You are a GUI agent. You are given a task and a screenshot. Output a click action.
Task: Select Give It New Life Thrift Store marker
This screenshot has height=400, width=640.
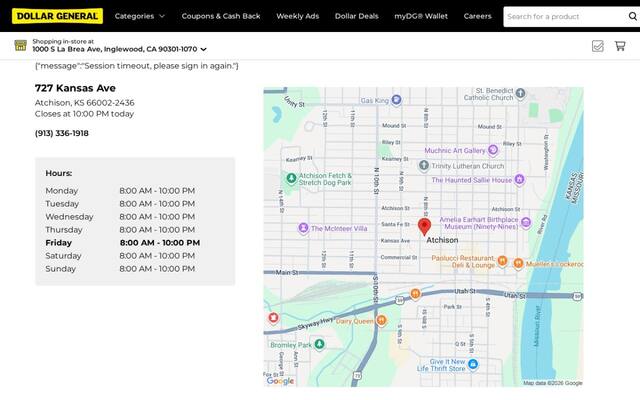click(473, 364)
